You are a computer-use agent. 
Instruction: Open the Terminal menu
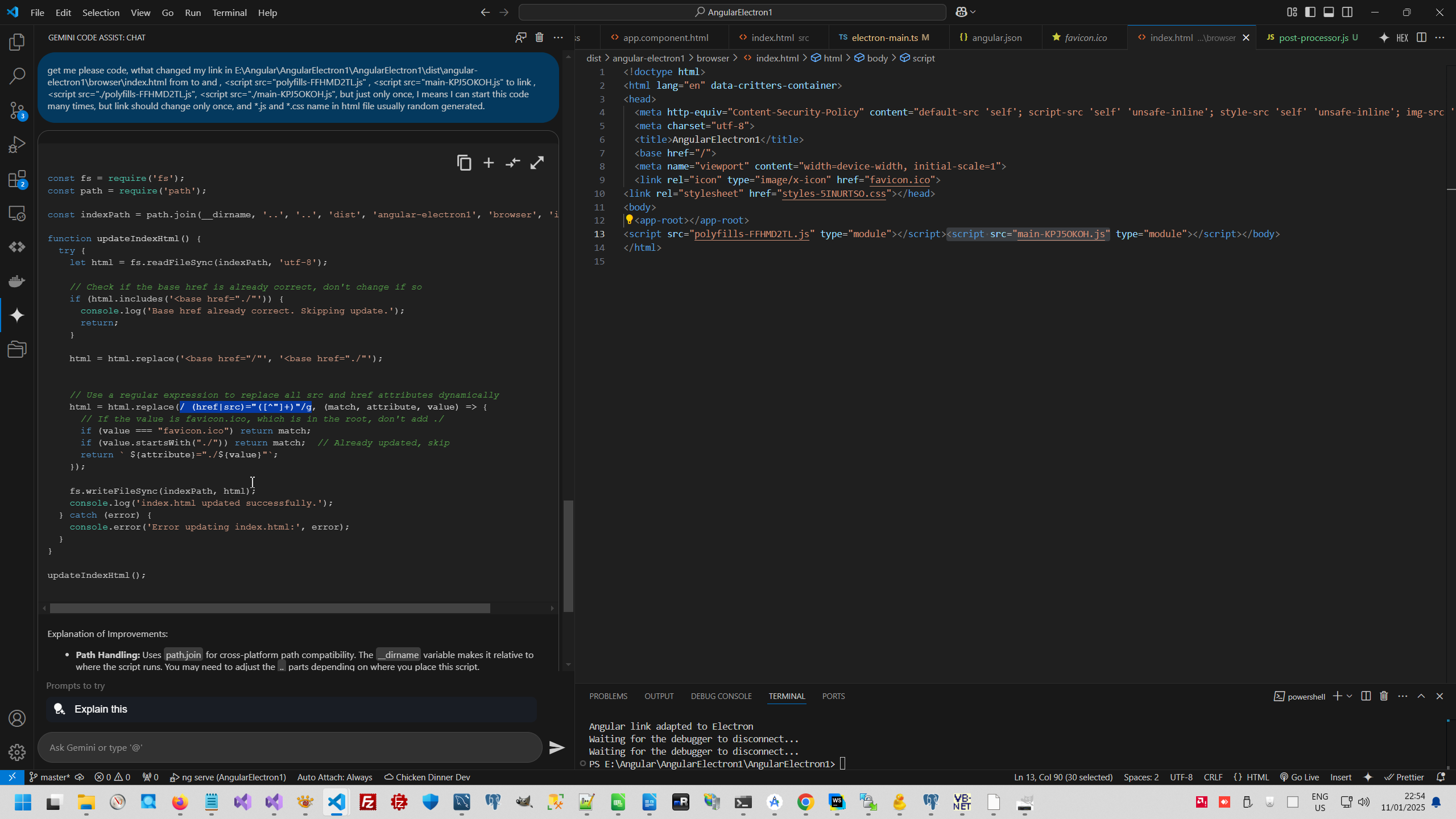pos(229,13)
